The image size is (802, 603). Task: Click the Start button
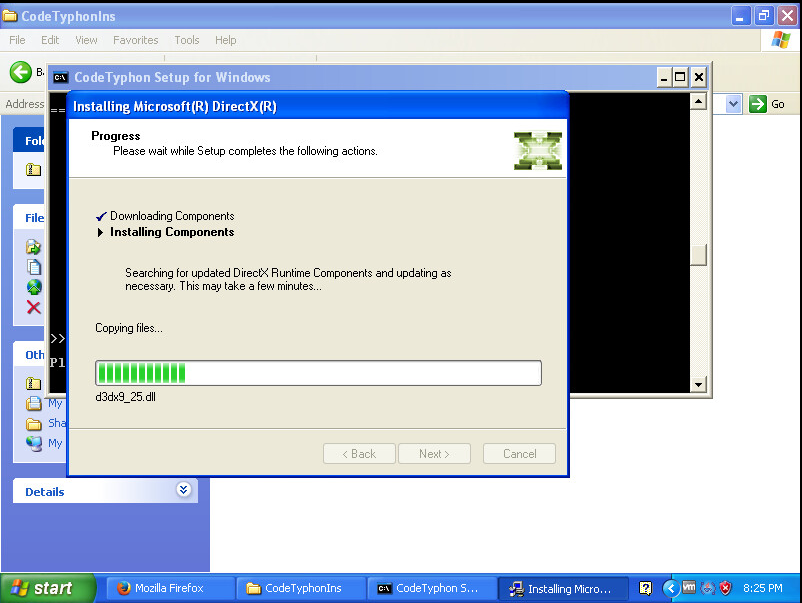pos(48,588)
